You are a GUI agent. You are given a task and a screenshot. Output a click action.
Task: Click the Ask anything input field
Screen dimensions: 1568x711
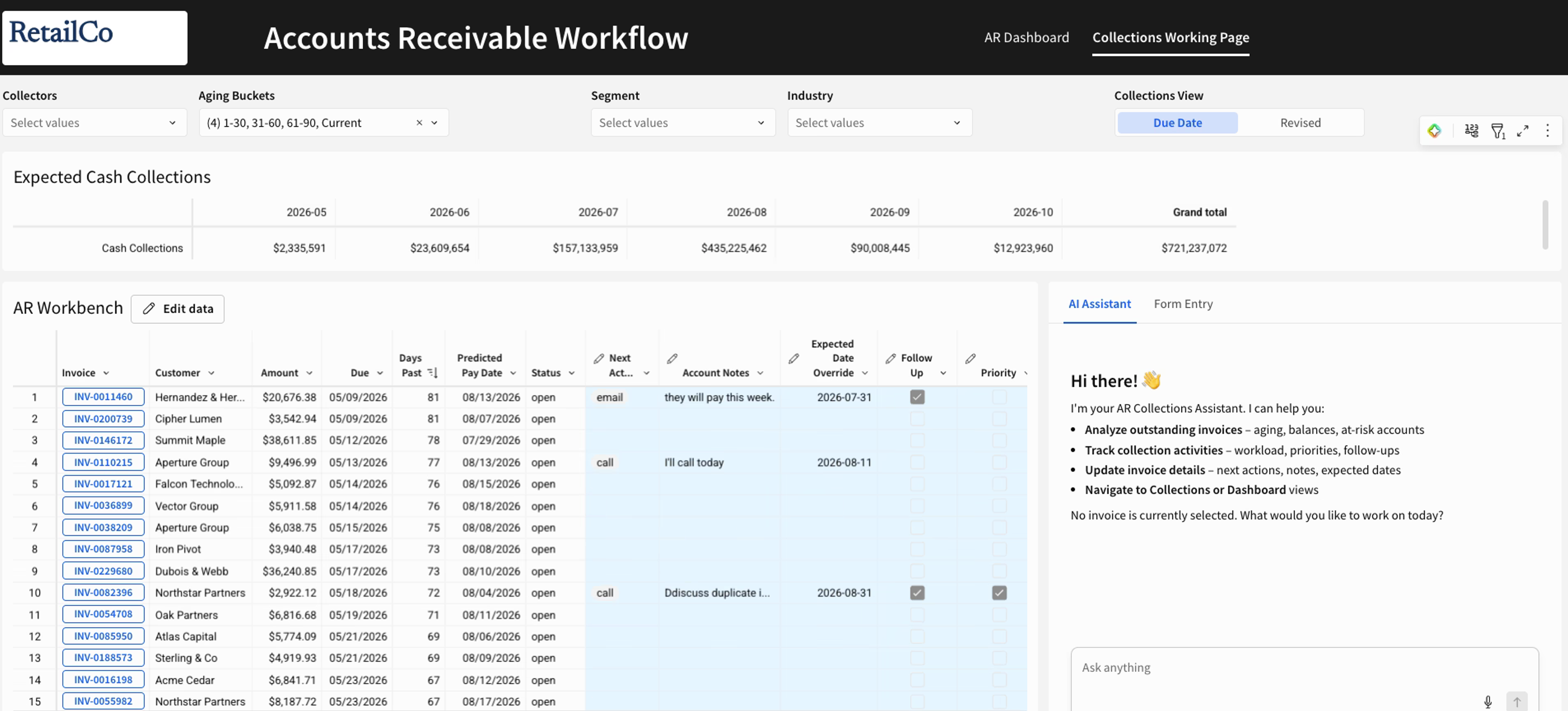[x=1305, y=680]
